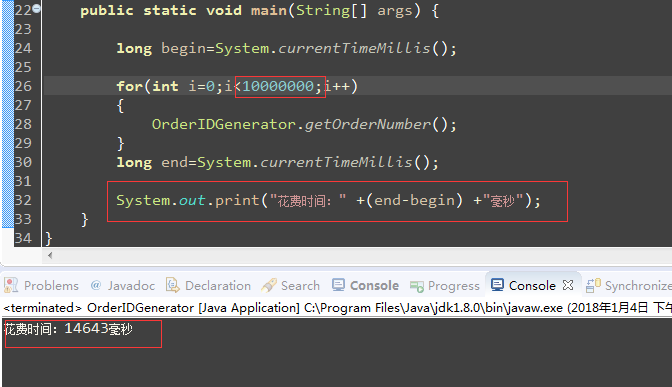
Task: Click the Progress tab icon
Action: pos(417,286)
